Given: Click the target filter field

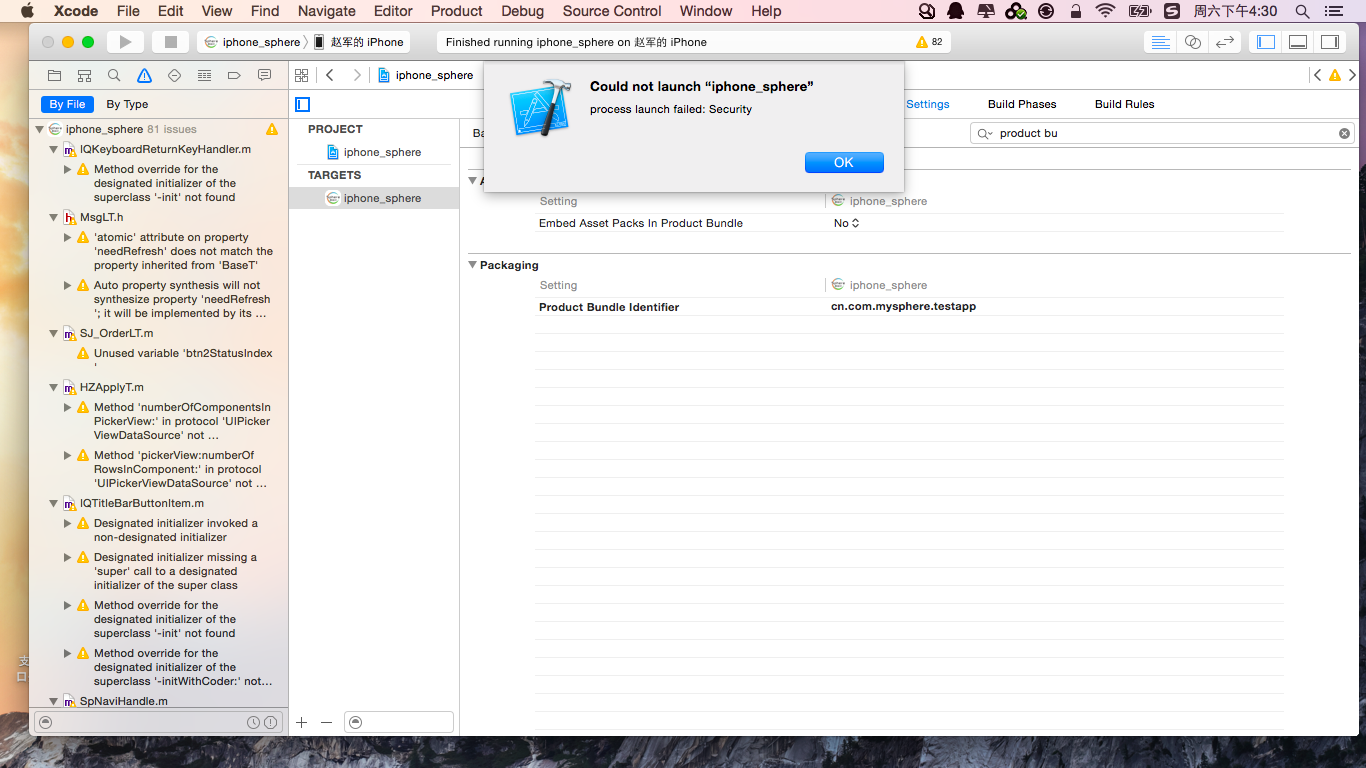Looking at the screenshot, I should pyautogui.click(x=399, y=722).
